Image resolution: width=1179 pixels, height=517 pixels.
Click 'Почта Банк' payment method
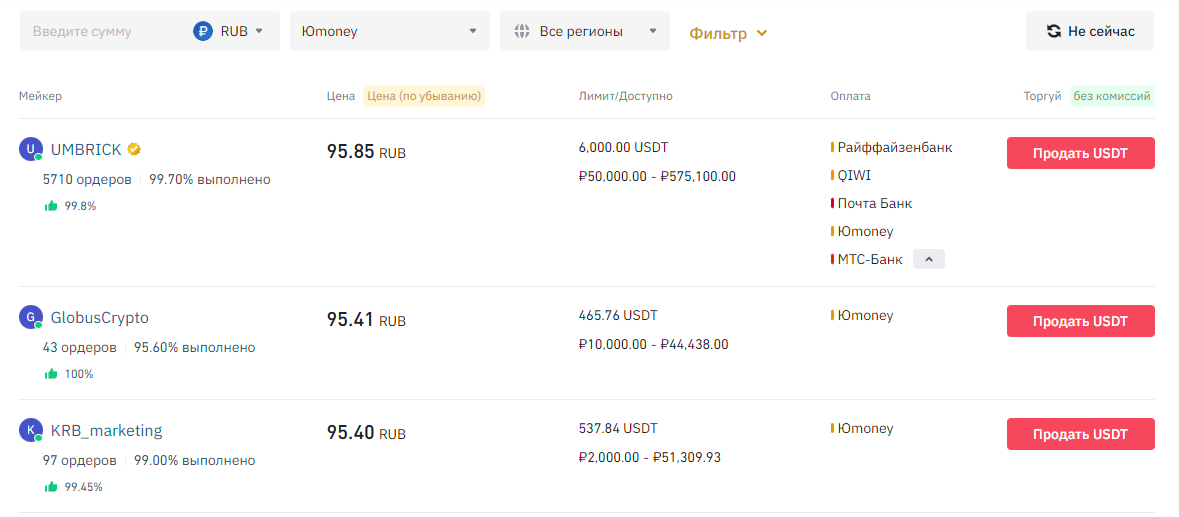(874, 203)
